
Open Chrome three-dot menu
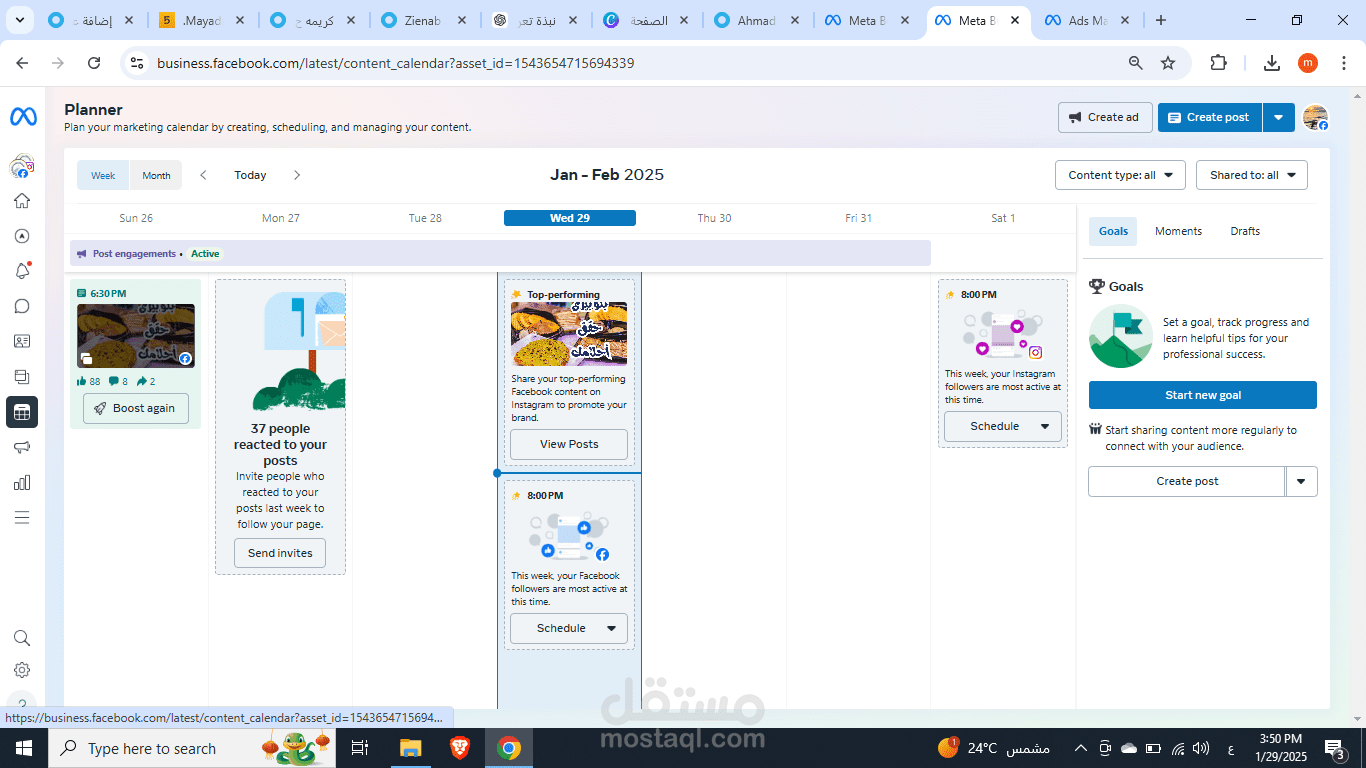point(1344,63)
